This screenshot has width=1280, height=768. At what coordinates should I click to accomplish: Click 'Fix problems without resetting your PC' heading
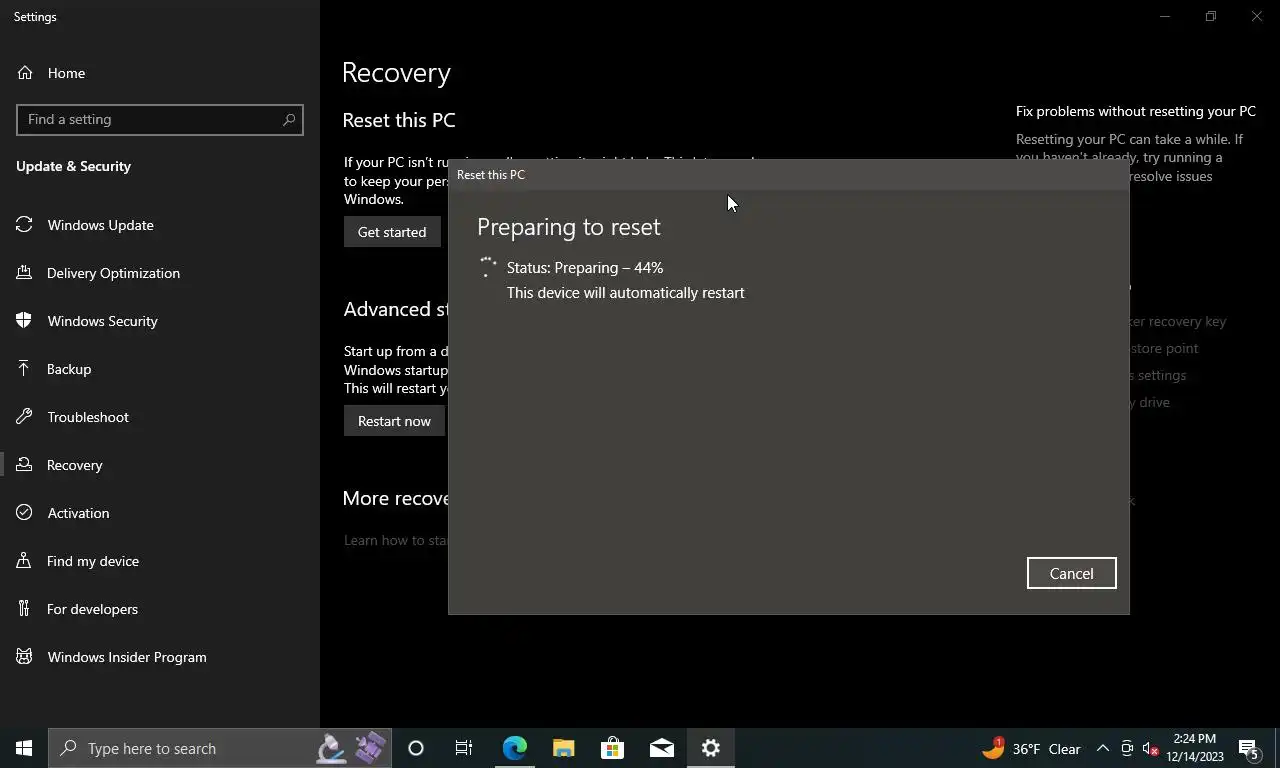point(1136,111)
